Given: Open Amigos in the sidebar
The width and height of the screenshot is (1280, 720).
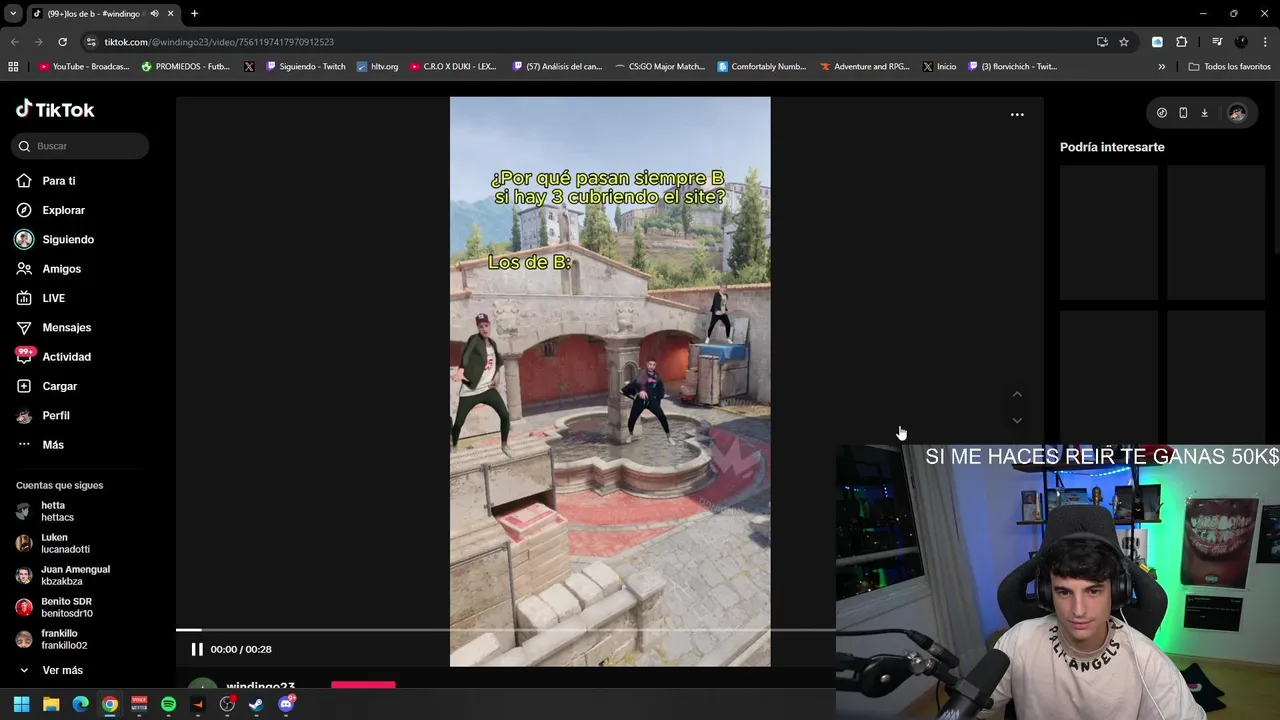Looking at the screenshot, I should click(x=48, y=269).
